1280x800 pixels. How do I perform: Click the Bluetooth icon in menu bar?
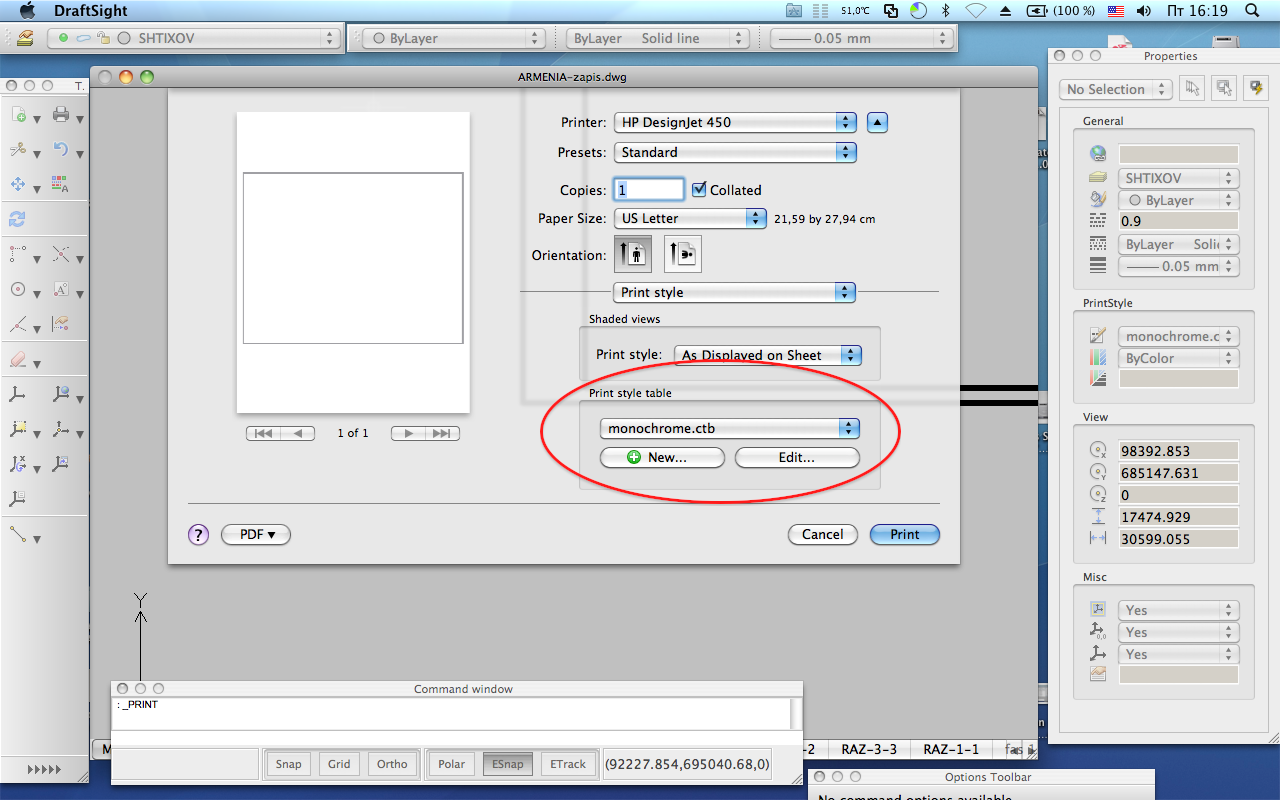coord(946,10)
